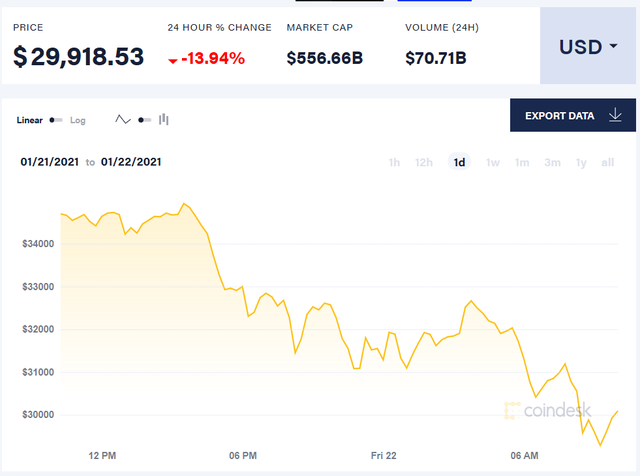Select the 1h time range
Image resolution: width=640 pixels, height=476 pixels.
pyautogui.click(x=394, y=162)
